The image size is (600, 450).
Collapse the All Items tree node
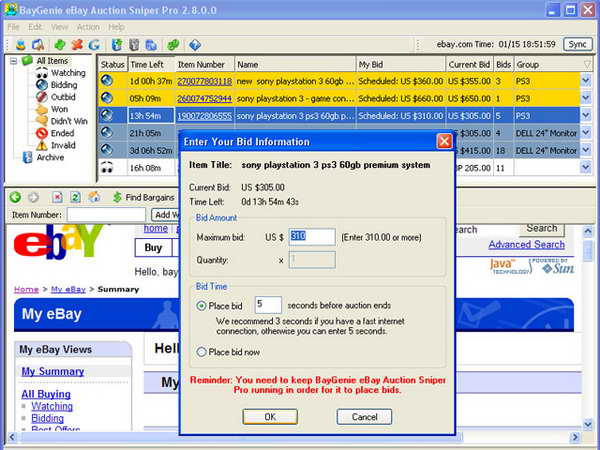pos(13,61)
